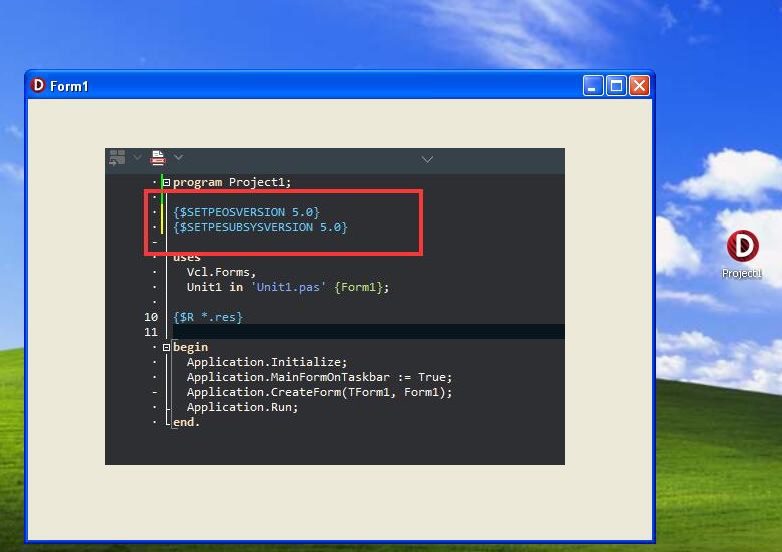Click line number 11 in the gutter
This screenshot has height=552, width=782.
(151, 332)
